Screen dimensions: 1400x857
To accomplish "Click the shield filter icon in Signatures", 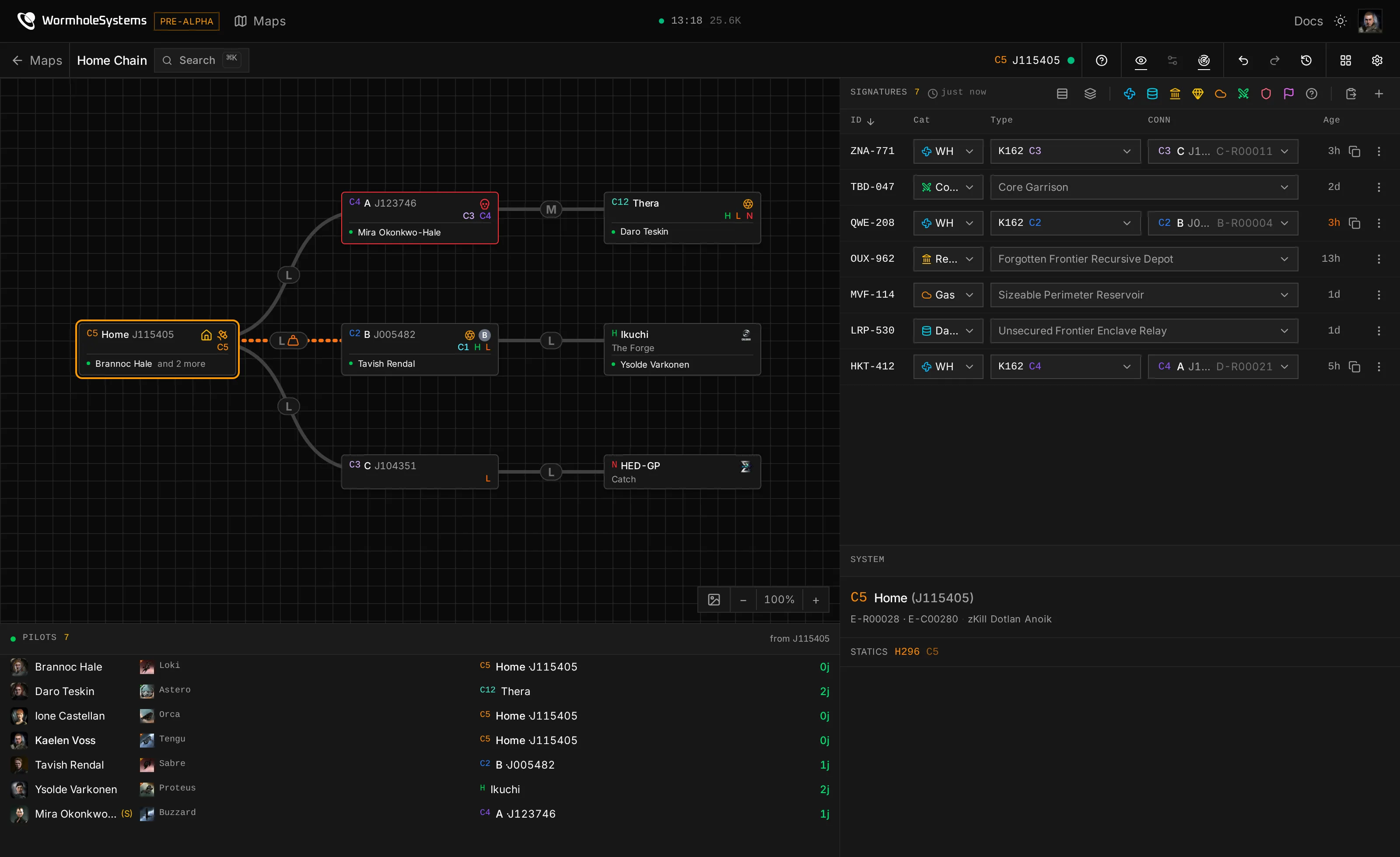I will coord(1266,94).
